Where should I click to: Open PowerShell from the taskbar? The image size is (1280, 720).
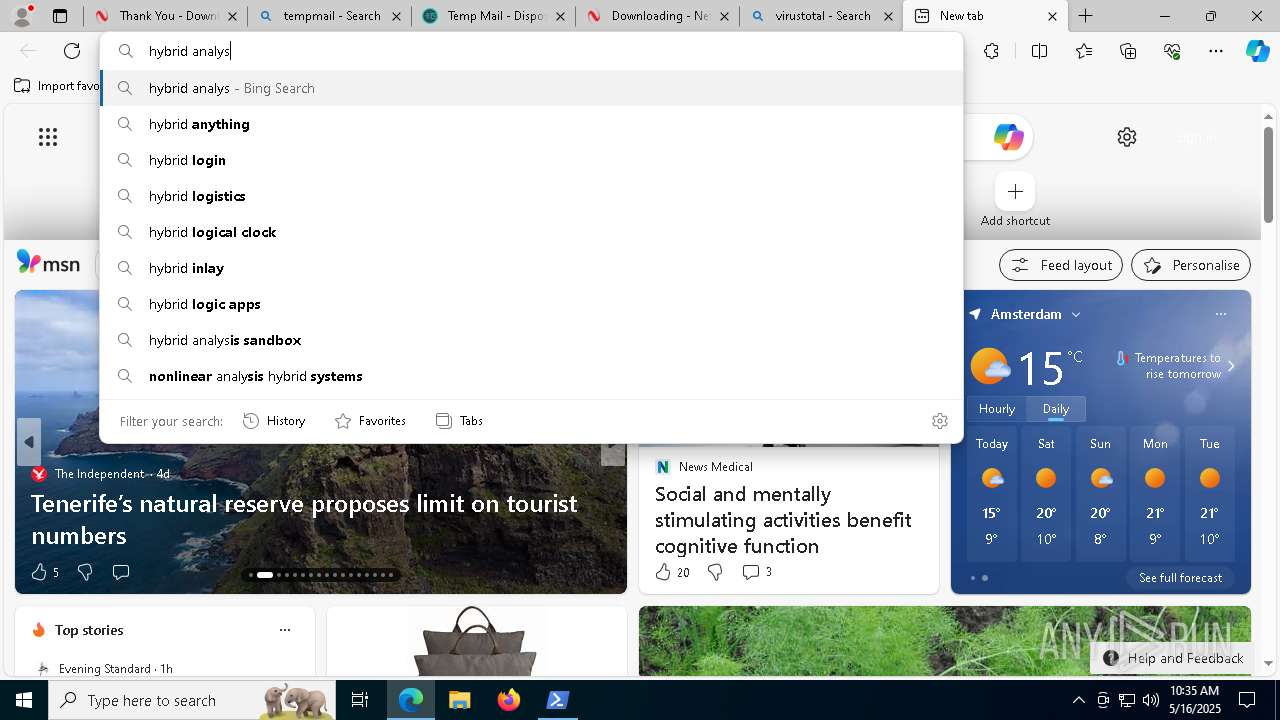pyautogui.click(x=558, y=700)
